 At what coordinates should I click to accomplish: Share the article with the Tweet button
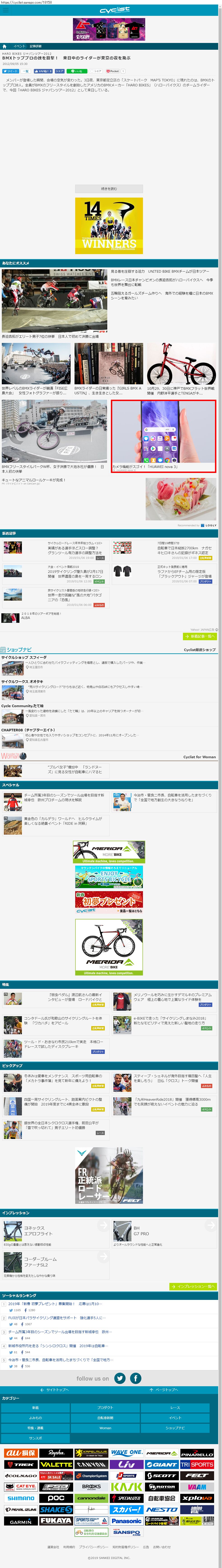tap(10, 71)
